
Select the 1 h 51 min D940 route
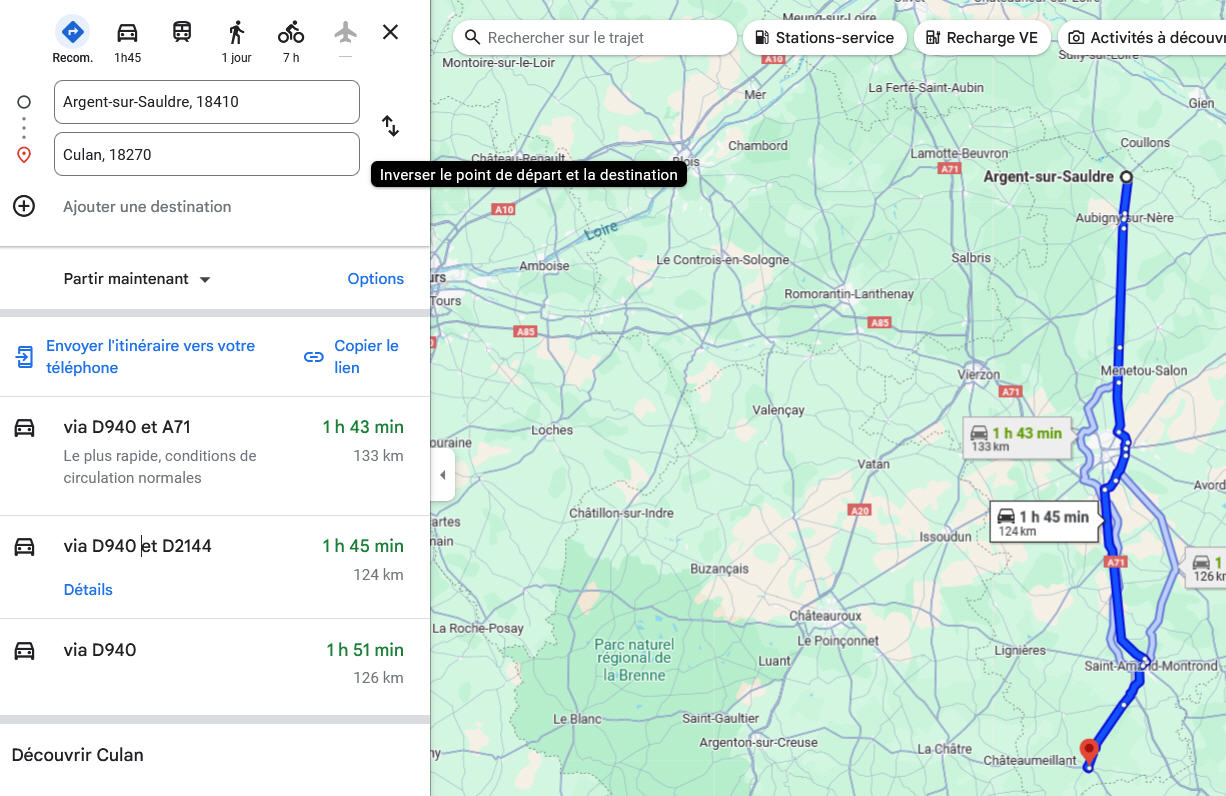tap(215, 667)
